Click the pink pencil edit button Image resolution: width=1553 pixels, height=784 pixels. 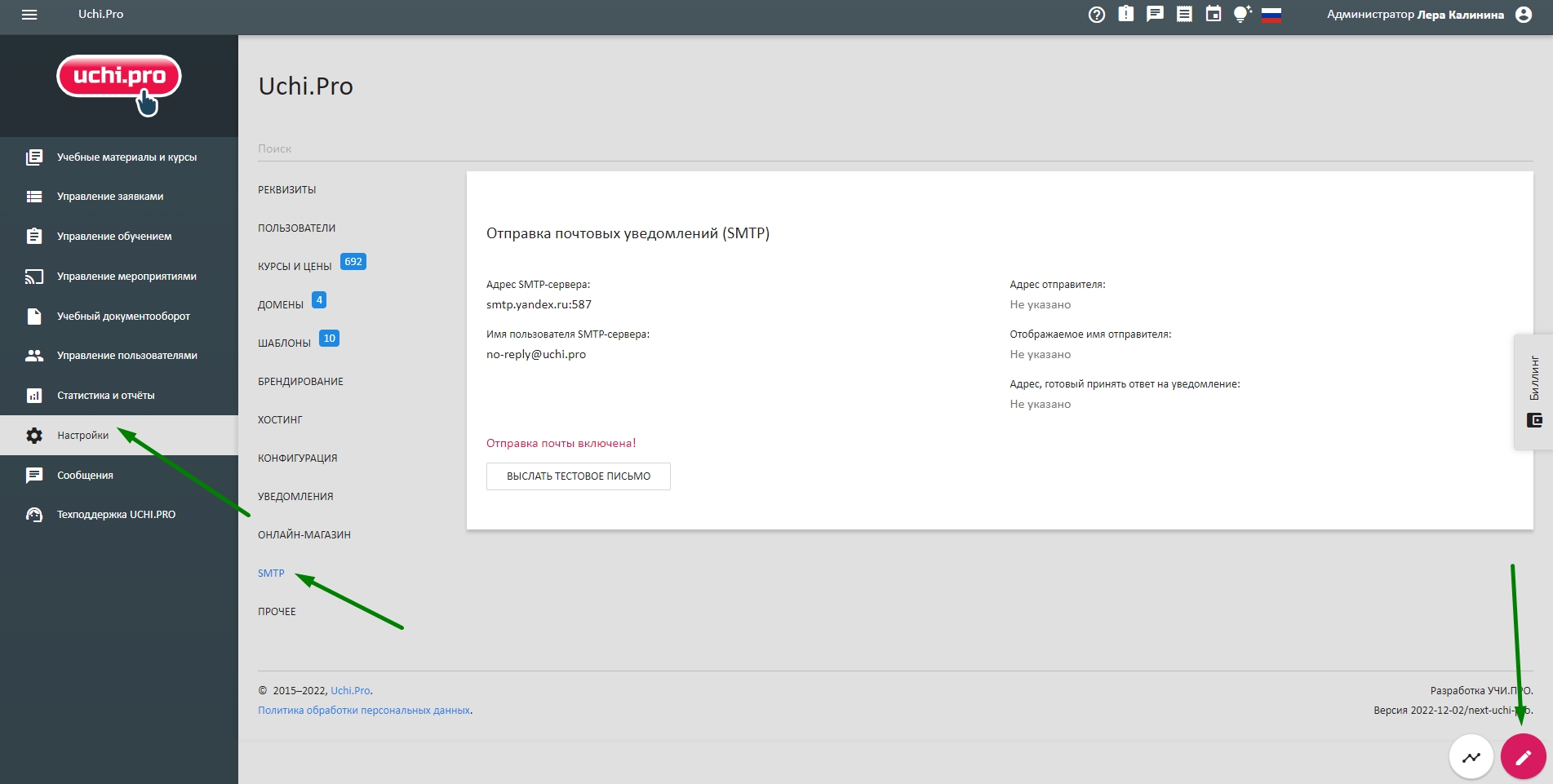click(1523, 756)
